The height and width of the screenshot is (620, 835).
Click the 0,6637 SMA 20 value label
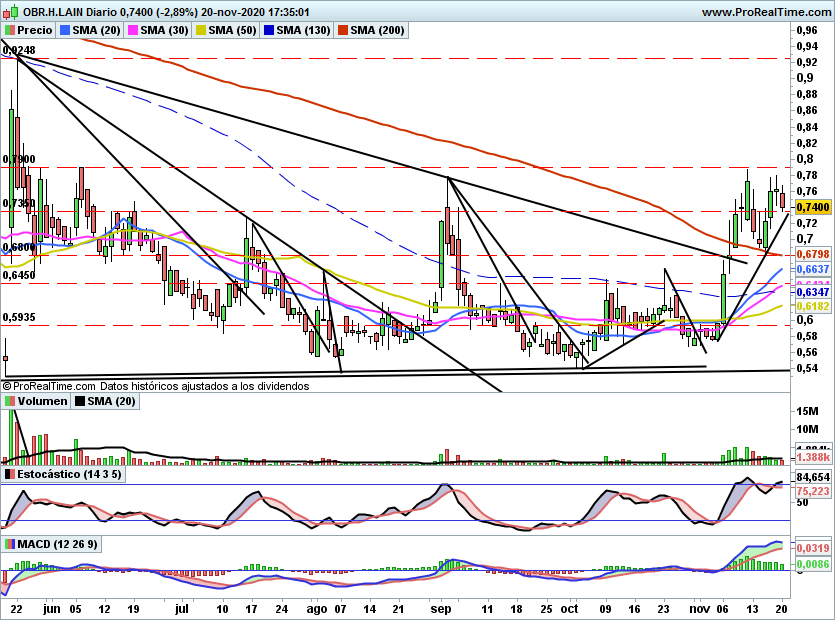pyautogui.click(x=813, y=269)
